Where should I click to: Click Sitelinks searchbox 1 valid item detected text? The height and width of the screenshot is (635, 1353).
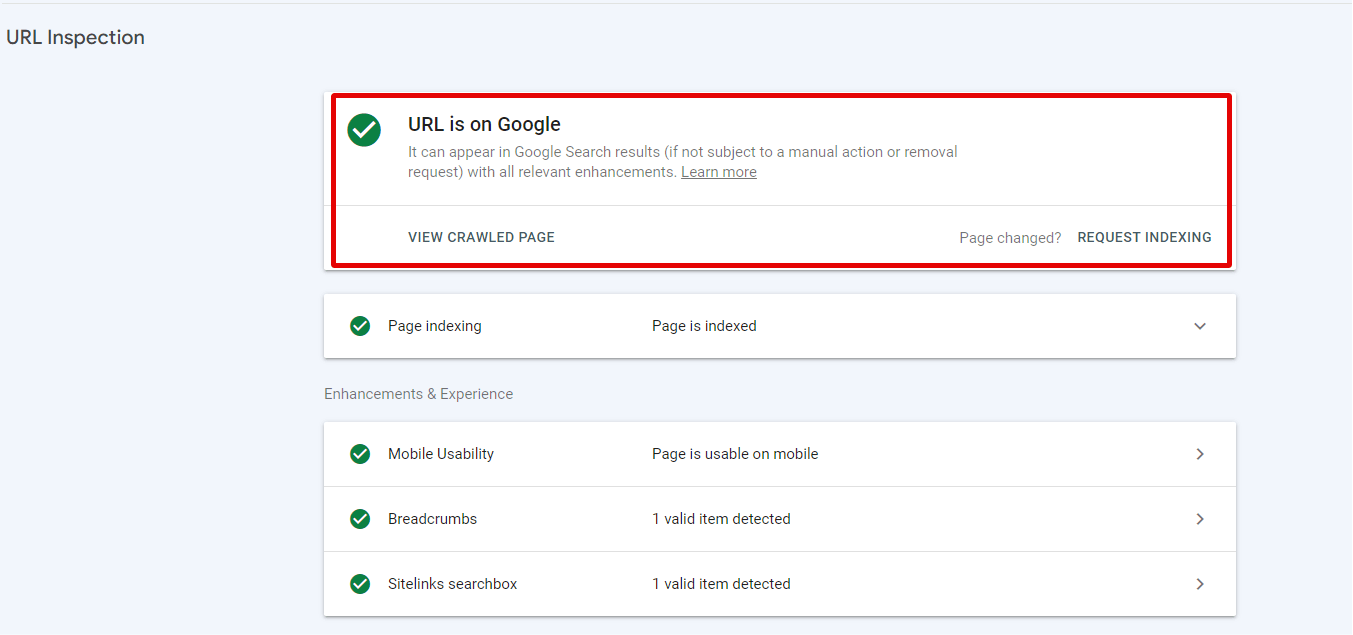click(721, 584)
